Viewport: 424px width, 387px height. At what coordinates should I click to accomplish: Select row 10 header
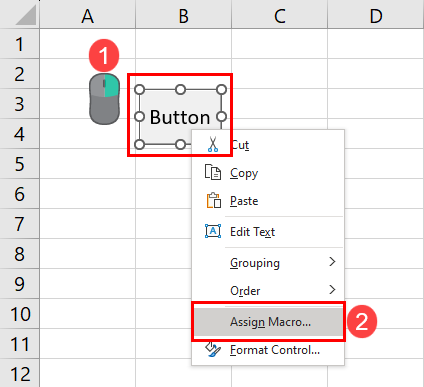pos(19,314)
